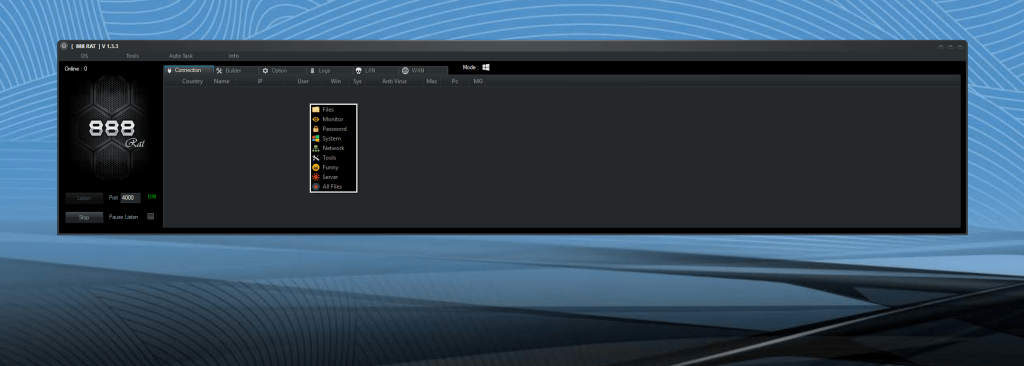Click the Windows logo next to Mode
The width and height of the screenshot is (1024, 366).
[x=486, y=67]
